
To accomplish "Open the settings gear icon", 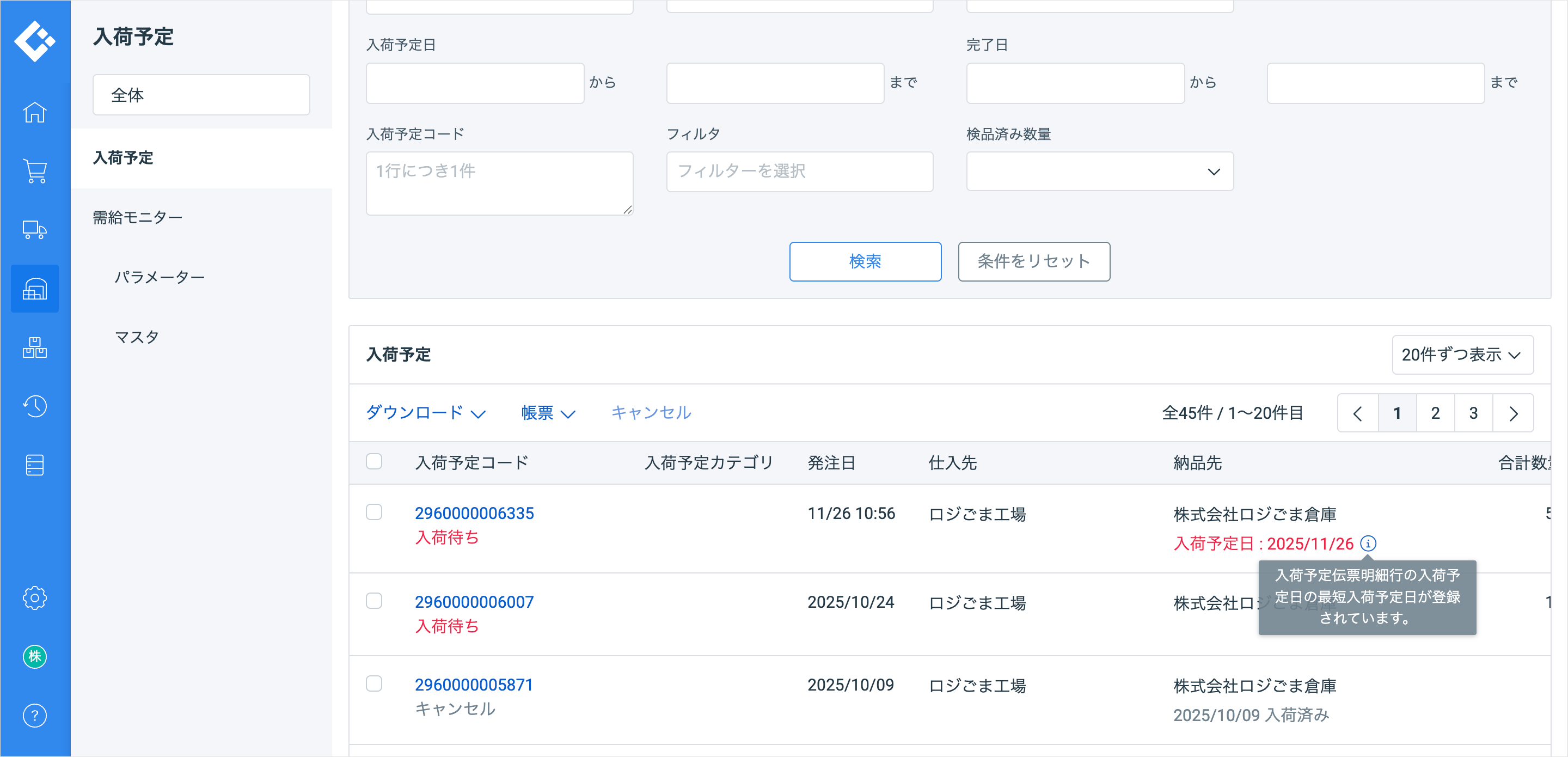I will 35,598.
